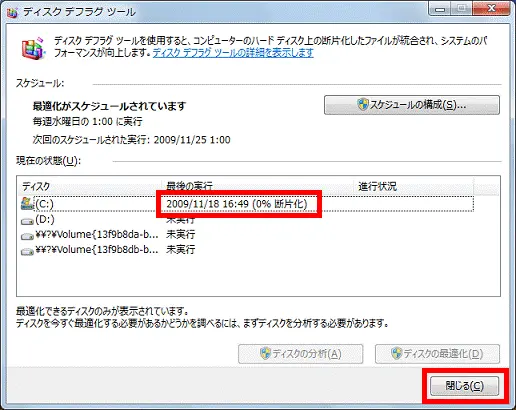Screen dimensions: 516x410
Task: Click the large defragmenter icon beside the description
Action: 33,48
